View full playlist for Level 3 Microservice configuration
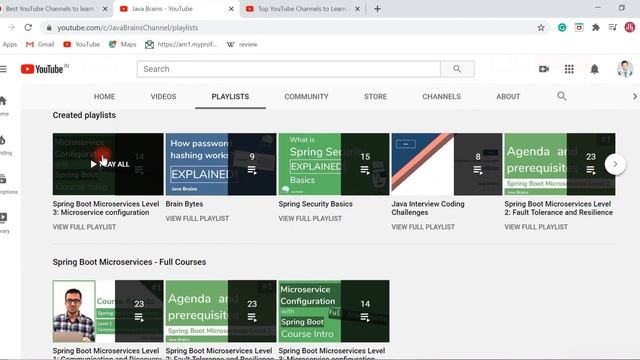 (x=84, y=227)
